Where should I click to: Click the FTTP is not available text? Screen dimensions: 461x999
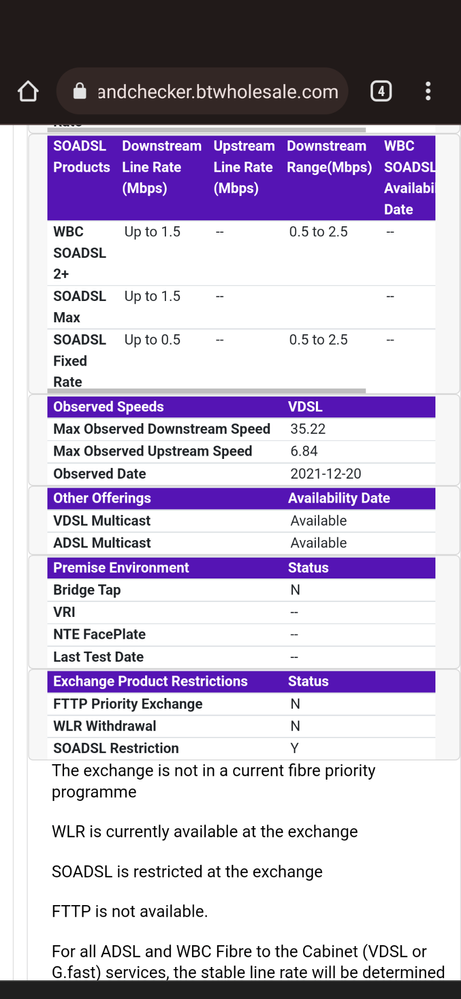click(x=130, y=912)
